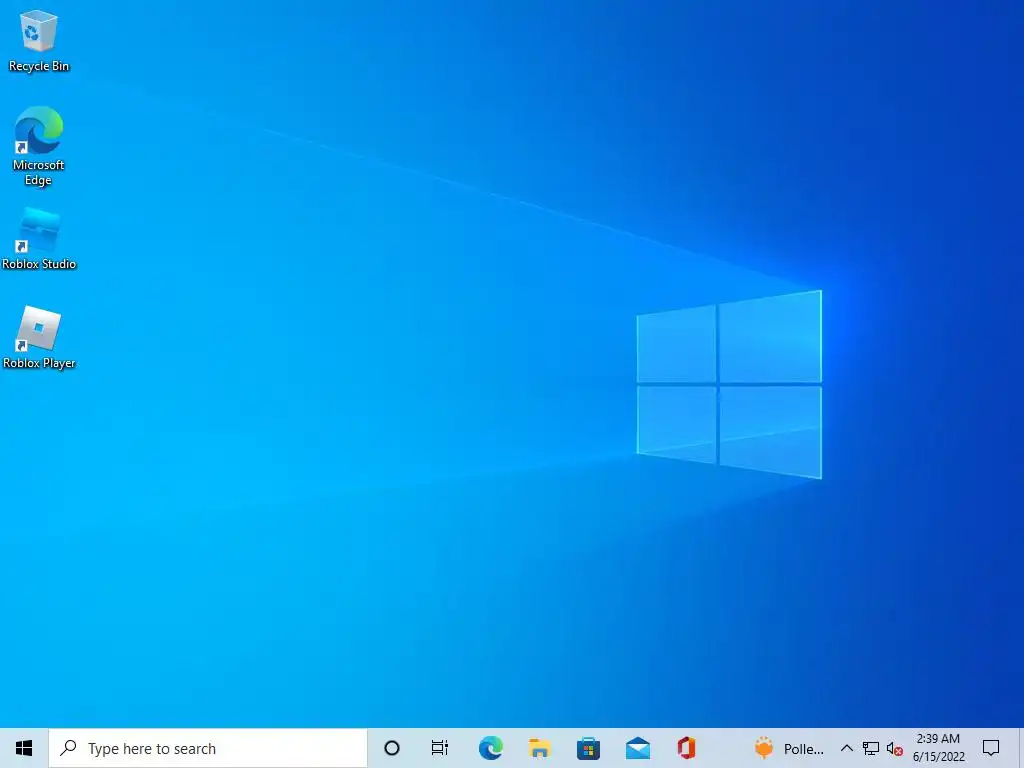
Task: Click the Type here to search box
Action: tap(208, 748)
